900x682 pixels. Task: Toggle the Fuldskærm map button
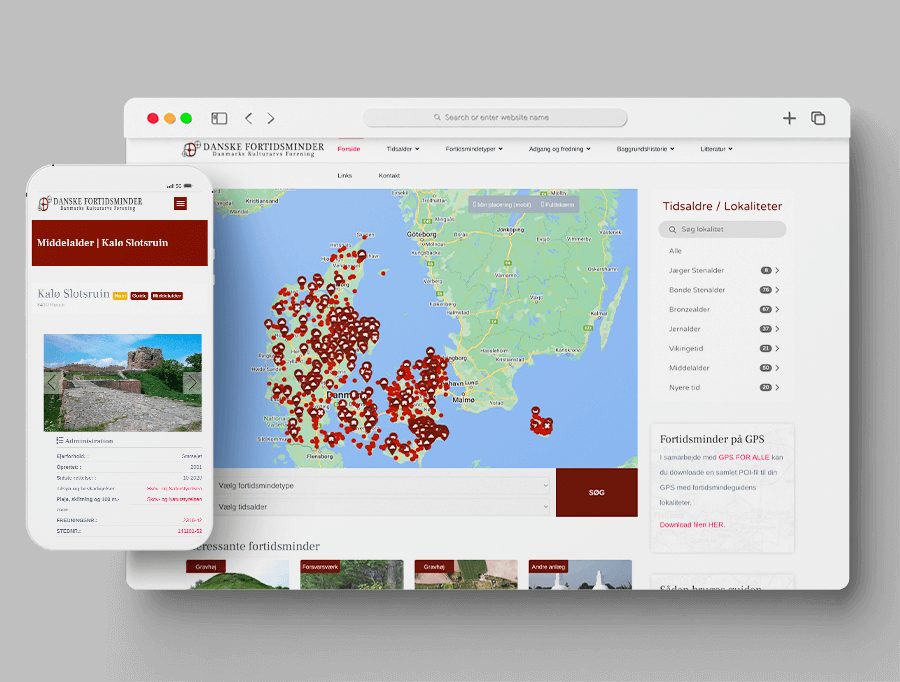coord(558,204)
